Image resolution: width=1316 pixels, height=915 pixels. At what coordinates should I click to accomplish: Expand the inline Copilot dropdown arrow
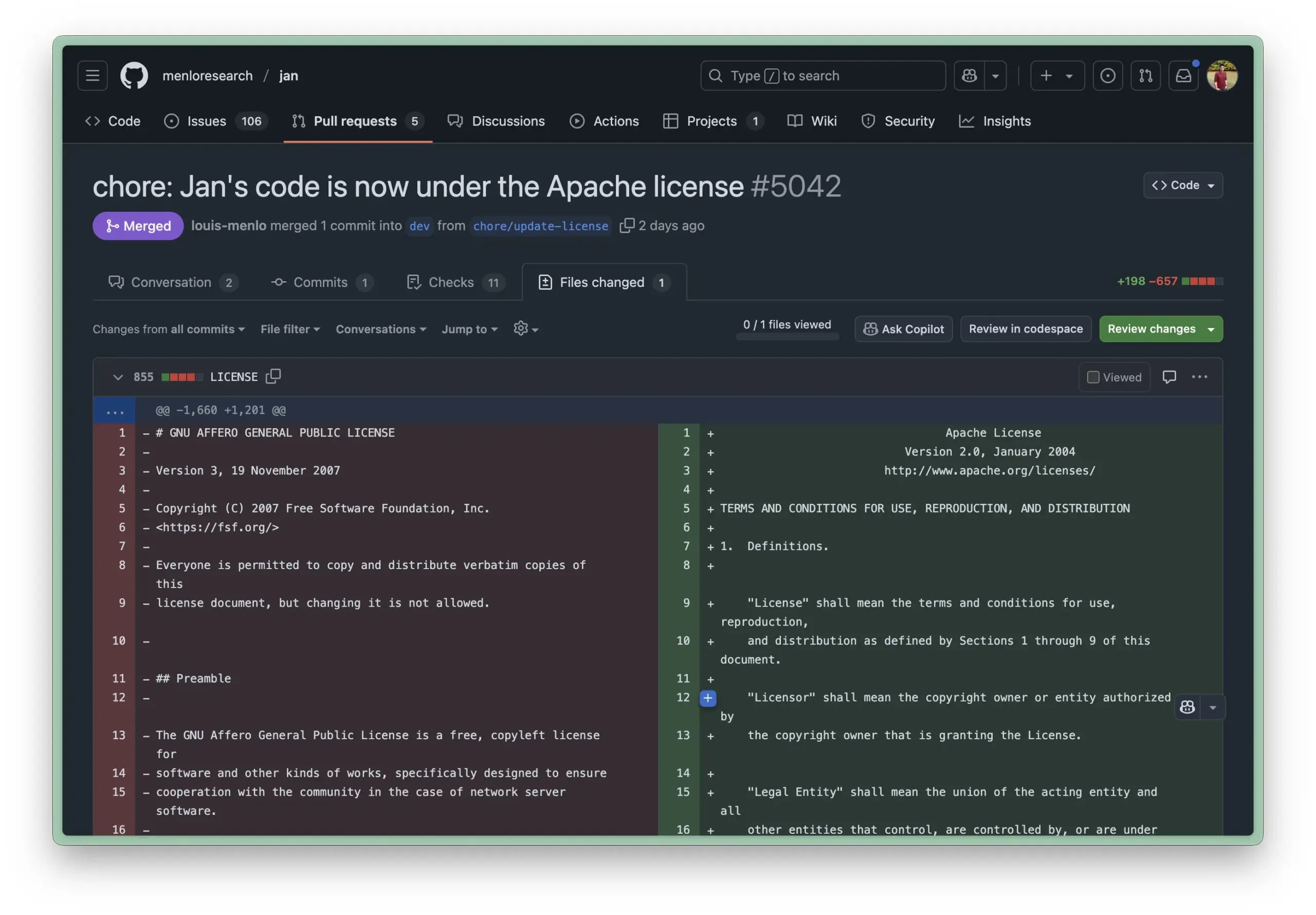[x=1212, y=707]
